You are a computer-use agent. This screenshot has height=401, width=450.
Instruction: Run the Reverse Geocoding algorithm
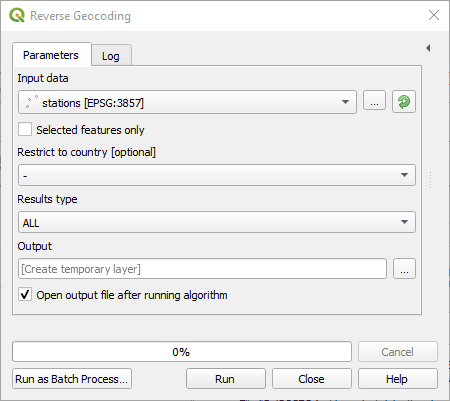(226, 379)
